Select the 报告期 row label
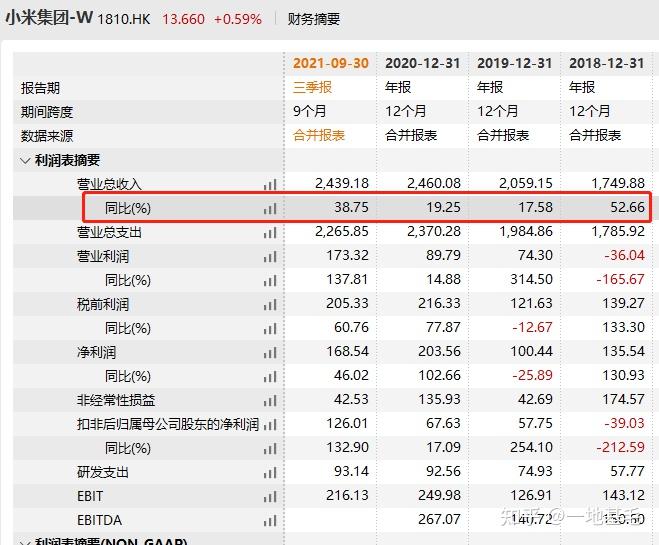 coord(40,88)
